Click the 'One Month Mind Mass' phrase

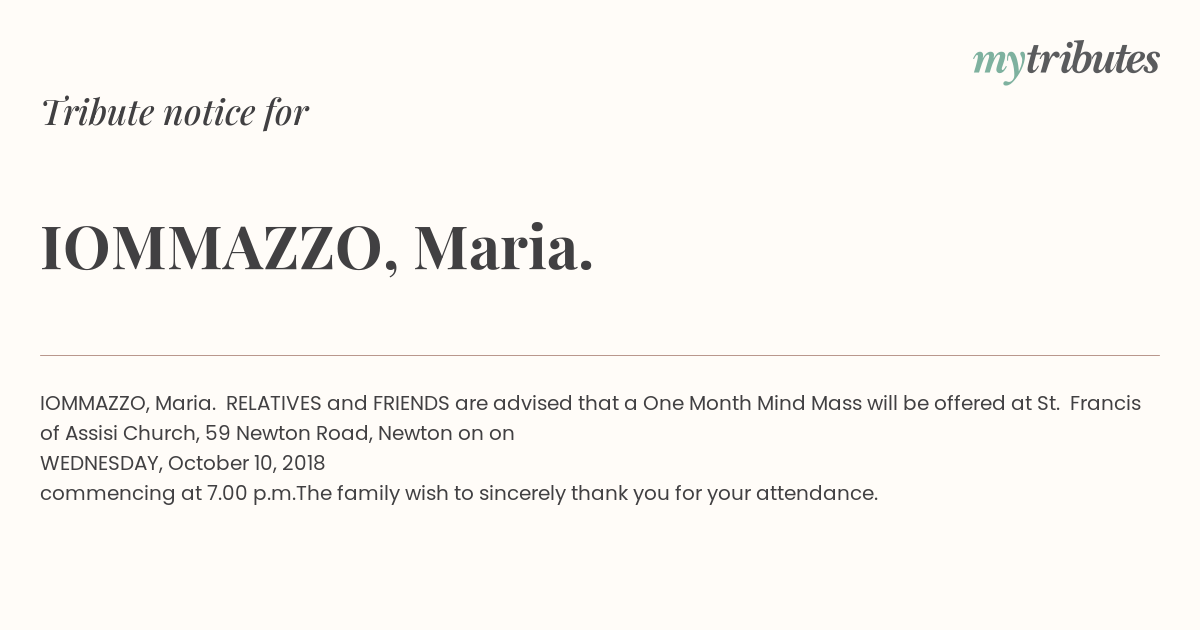tap(752, 403)
